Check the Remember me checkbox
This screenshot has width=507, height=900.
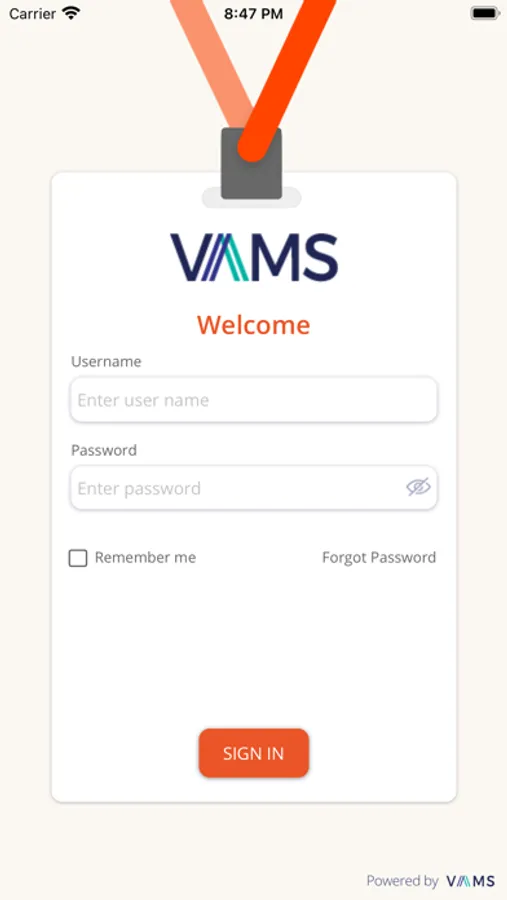78,558
